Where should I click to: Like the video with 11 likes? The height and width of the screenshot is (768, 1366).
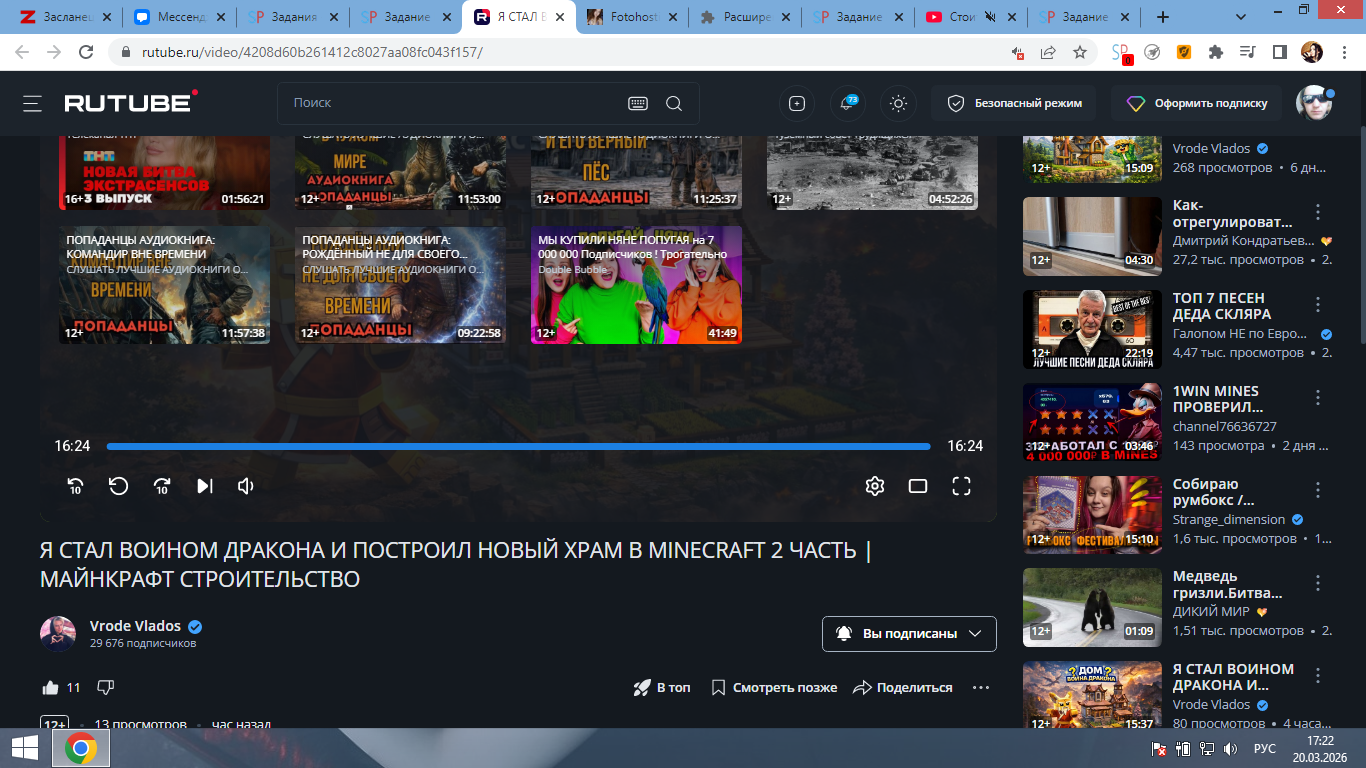coord(60,688)
